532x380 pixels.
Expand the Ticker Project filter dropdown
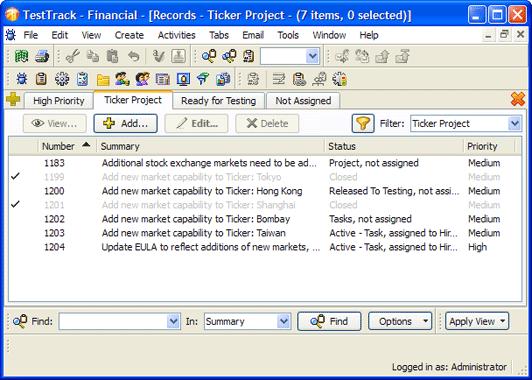pos(514,124)
